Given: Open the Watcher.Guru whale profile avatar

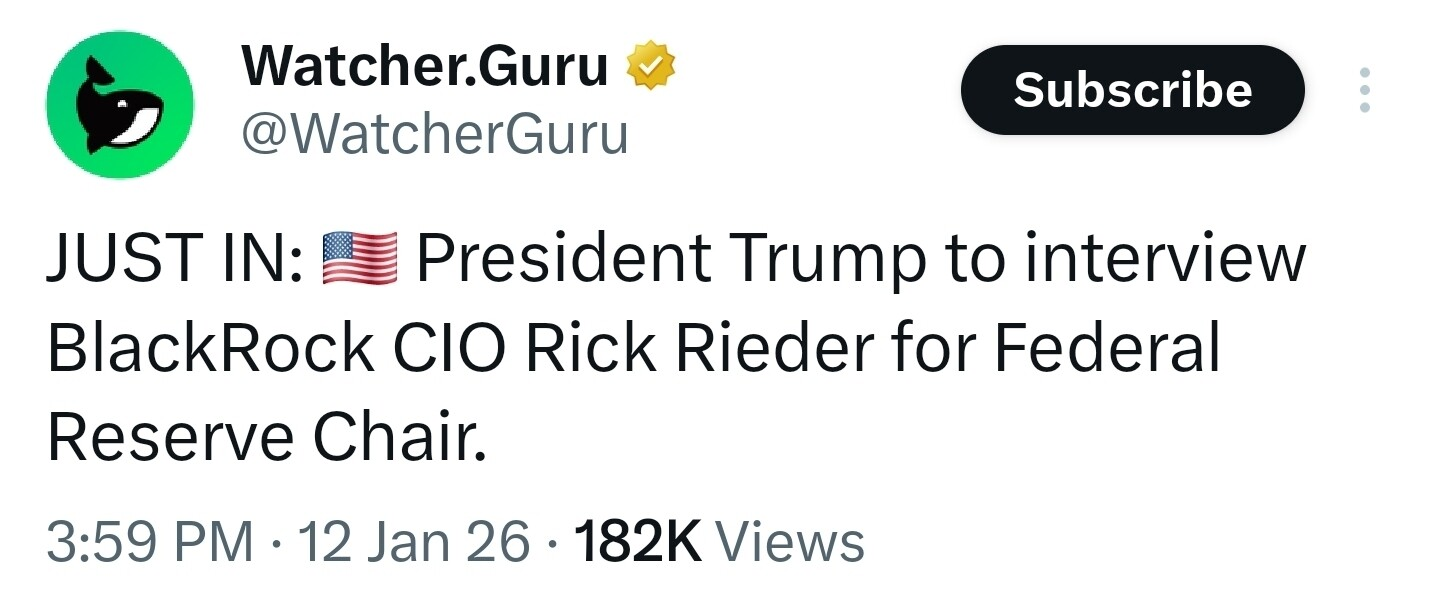Looking at the screenshot, I should [120, 104].
